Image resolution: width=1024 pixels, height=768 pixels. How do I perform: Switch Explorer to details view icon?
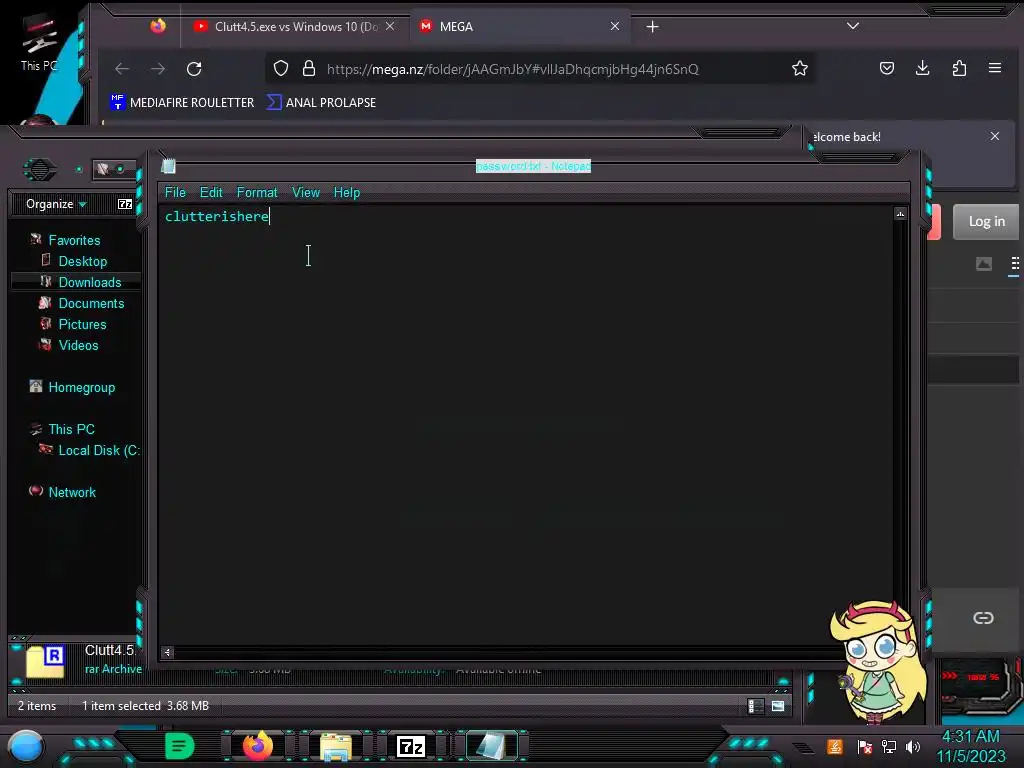pyautogui.click(x=755, y=706)
